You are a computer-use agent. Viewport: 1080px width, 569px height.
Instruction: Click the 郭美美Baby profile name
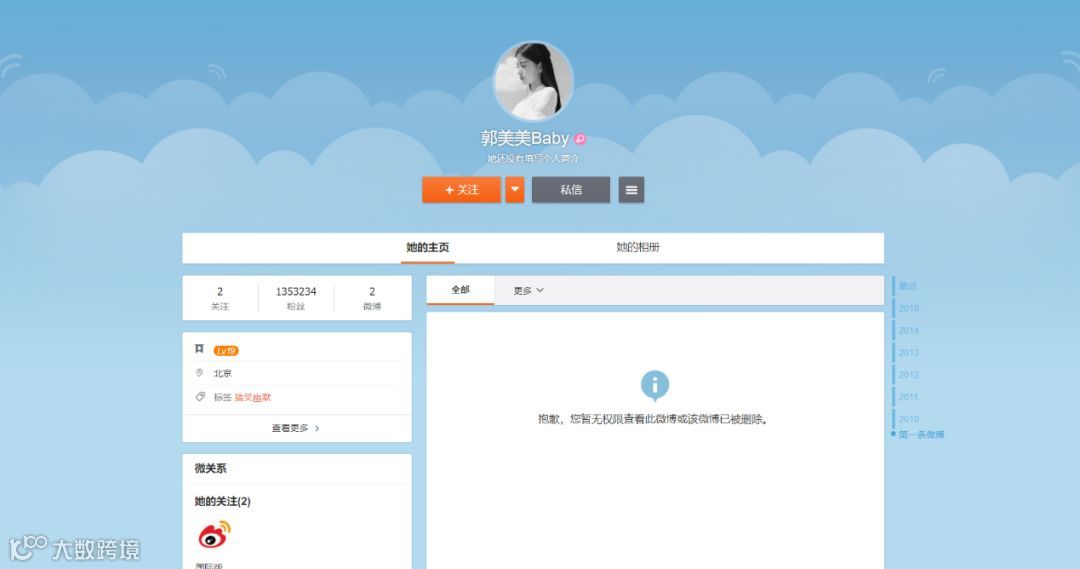[525, 138]
